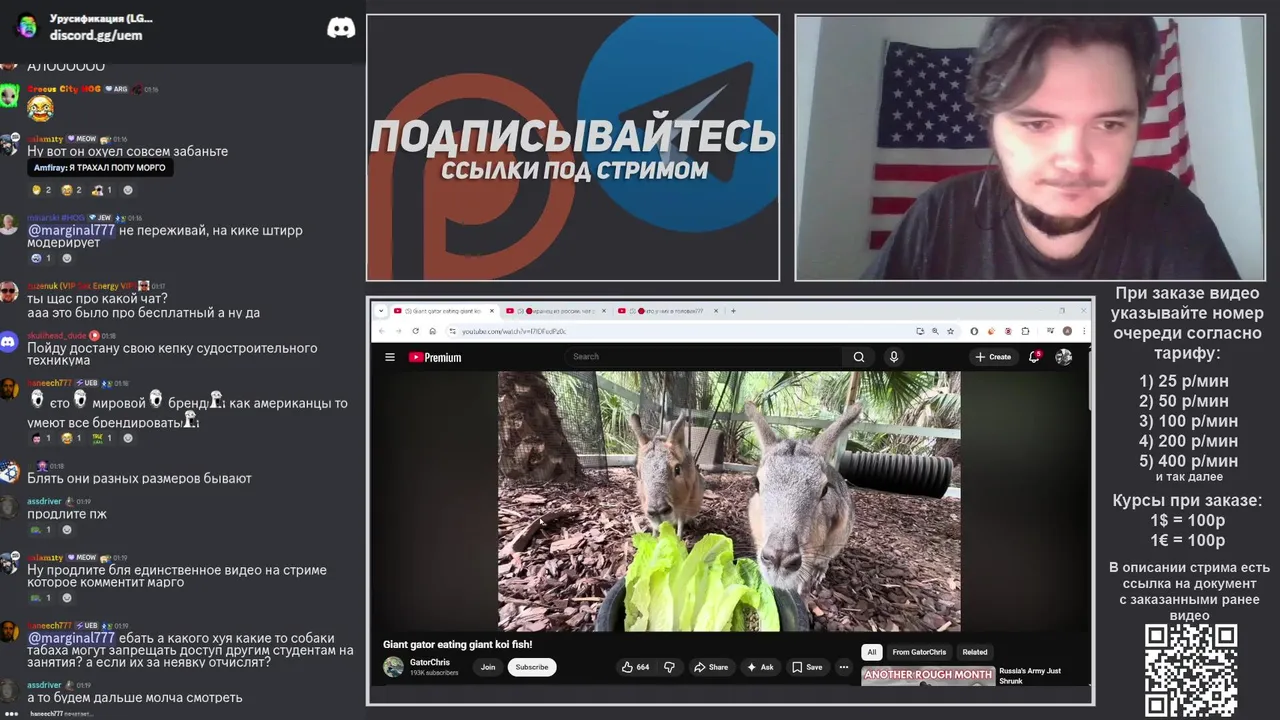Open the YouTube hamburger guide menu
Image resolution: width=1280 pixels, height=720 pixels.
[390, 357]
